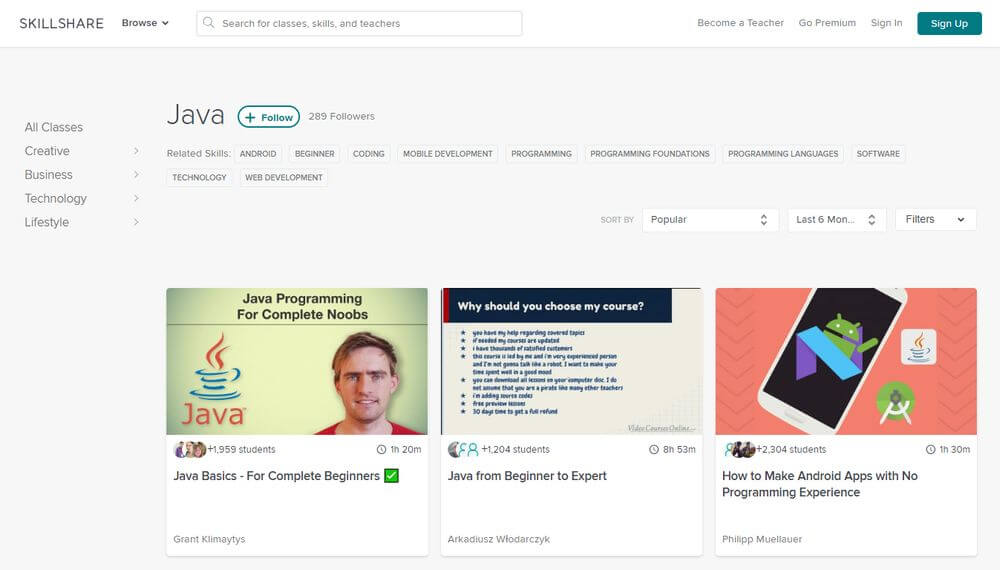
Task: Click the Sign Up button
Action: pos(949,24)
